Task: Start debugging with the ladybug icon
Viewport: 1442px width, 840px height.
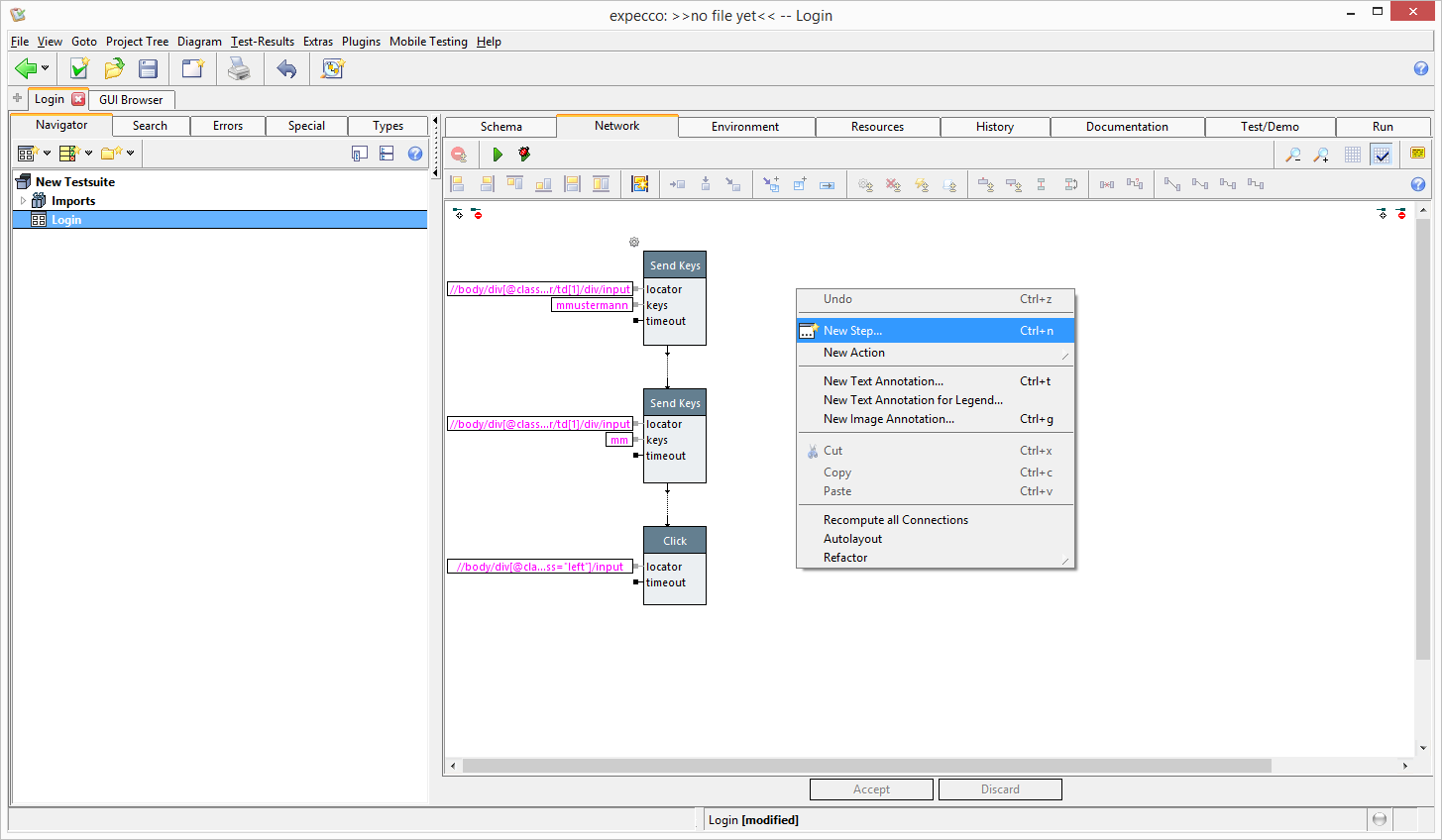Action: click(524, 155)
